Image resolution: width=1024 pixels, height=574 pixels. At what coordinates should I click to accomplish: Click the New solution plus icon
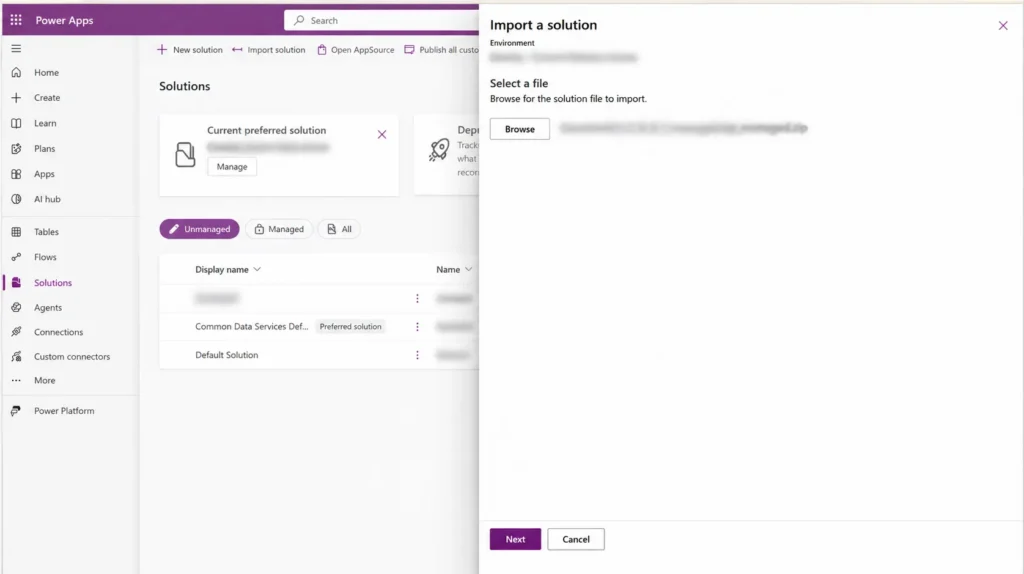click(162, 50)
